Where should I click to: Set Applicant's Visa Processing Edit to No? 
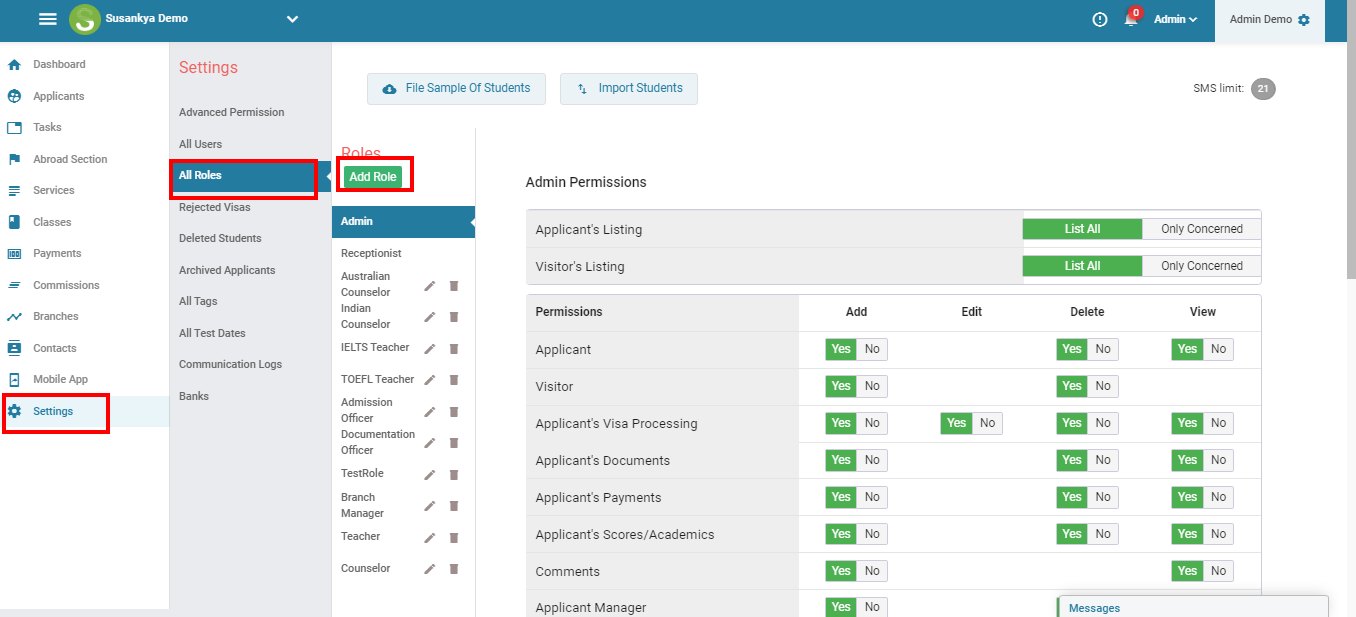click(987, 423)
